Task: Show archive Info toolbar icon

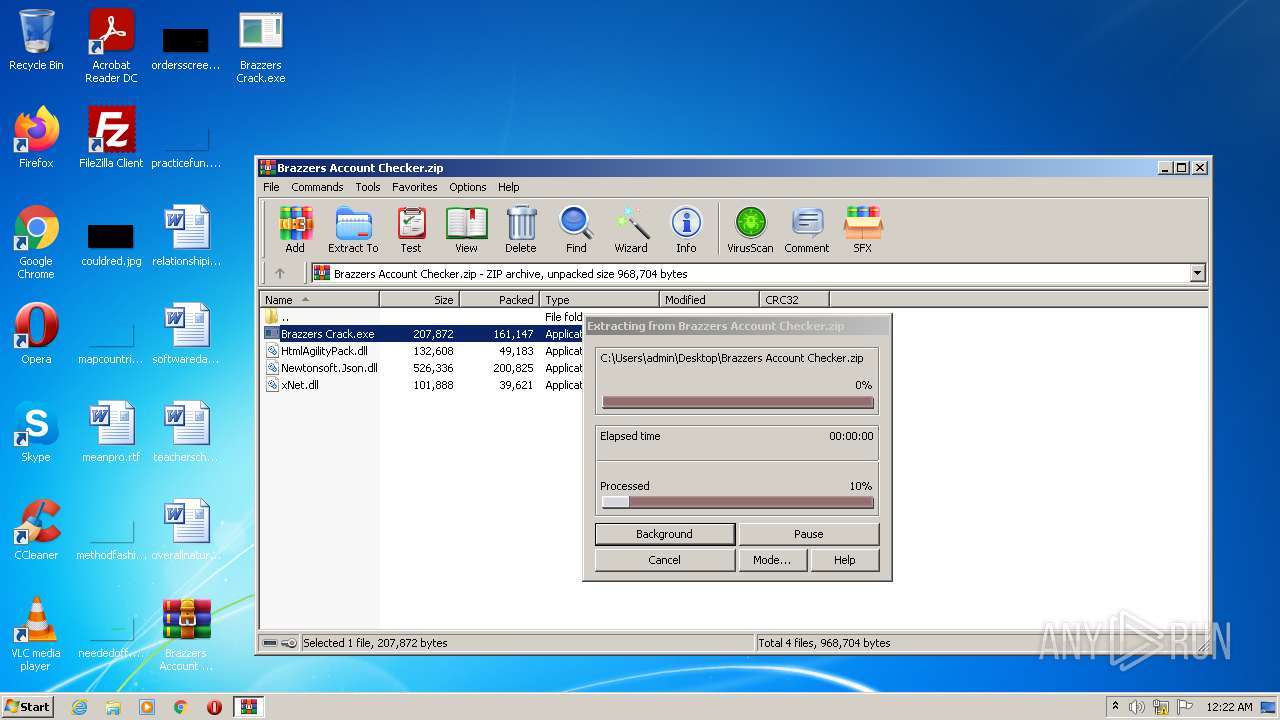Action: [686, 230]
